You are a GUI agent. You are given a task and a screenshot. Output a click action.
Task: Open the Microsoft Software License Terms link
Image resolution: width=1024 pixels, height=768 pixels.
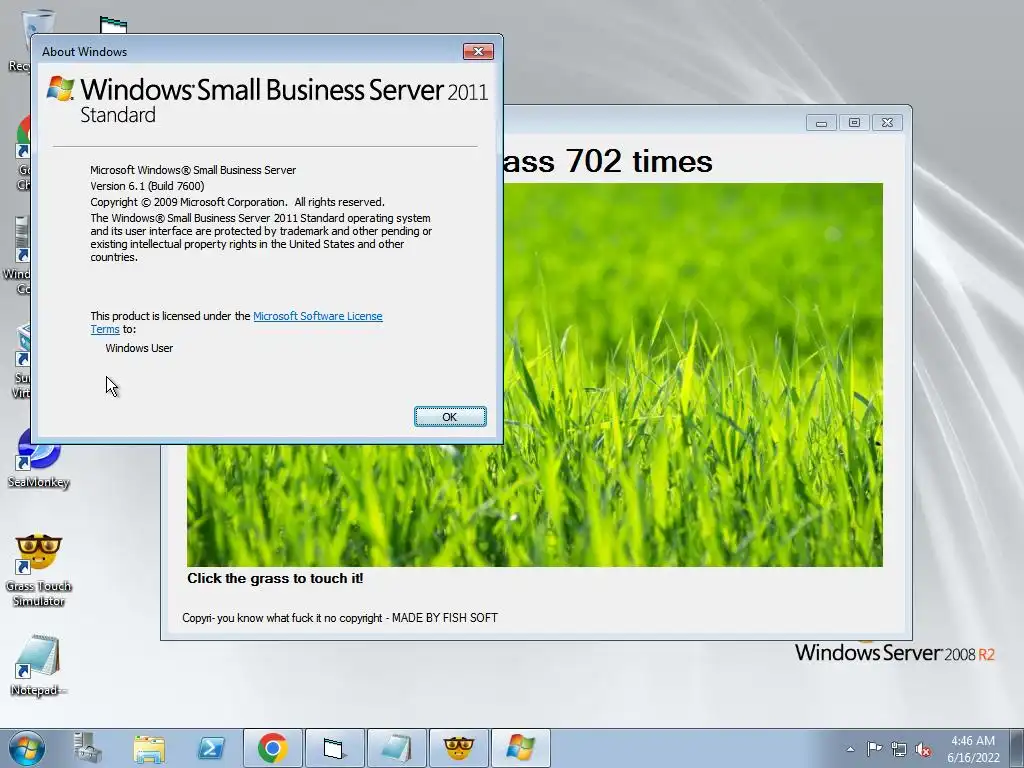click(317, 316)
